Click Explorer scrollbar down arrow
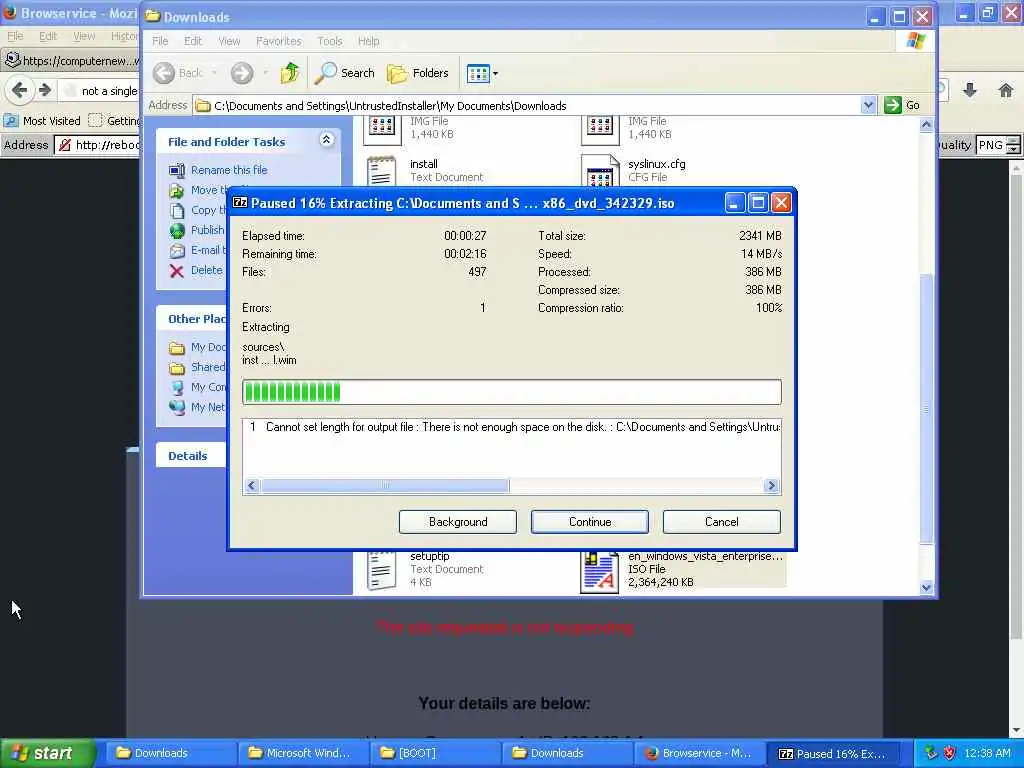Viewport: 1024px width, 768px height. pyautogui.click(x=926, y=587)
